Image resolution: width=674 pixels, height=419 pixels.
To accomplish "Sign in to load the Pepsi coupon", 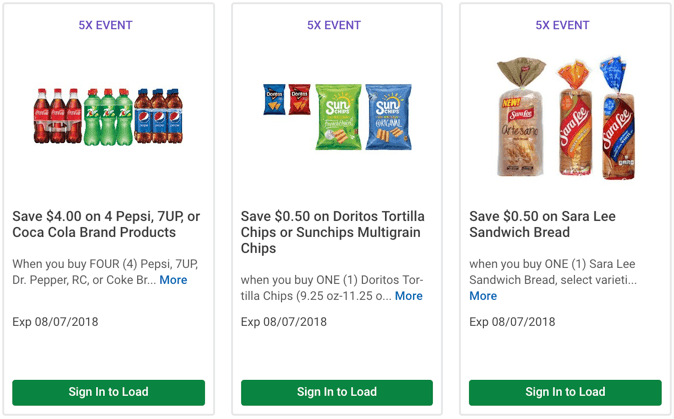I will coord(108,392).
